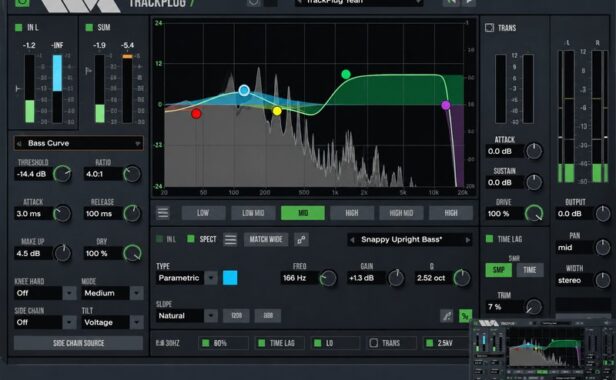The height and width of the screenshot is (380, 616).
Task: Select the green EQ node on graph
Action: [x=346, y=74]
